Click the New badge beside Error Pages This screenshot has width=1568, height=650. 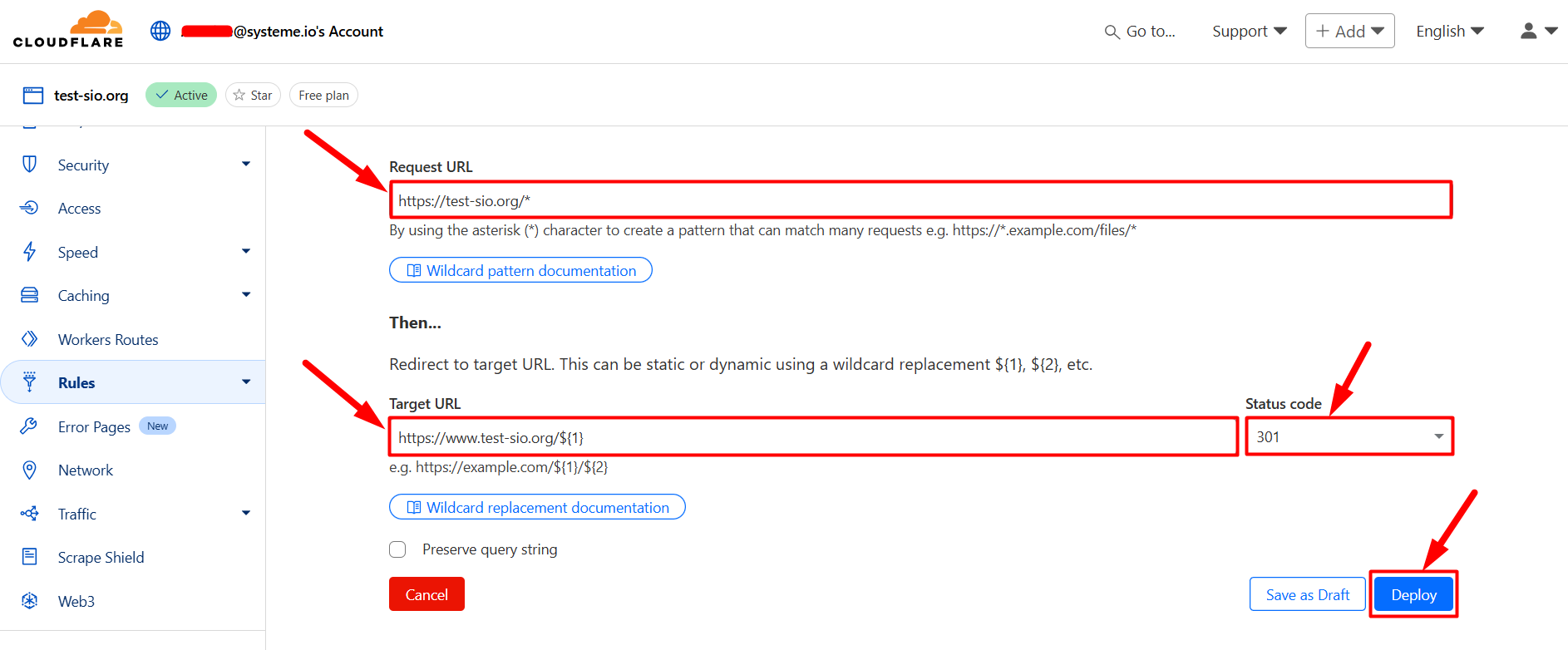click(157, 426)
